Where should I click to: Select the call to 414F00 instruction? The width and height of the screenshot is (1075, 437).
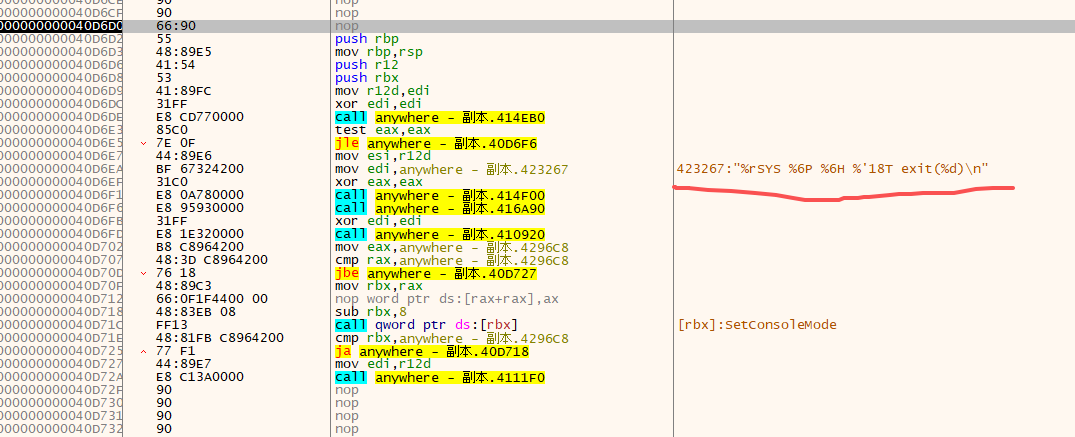[440, 195]
